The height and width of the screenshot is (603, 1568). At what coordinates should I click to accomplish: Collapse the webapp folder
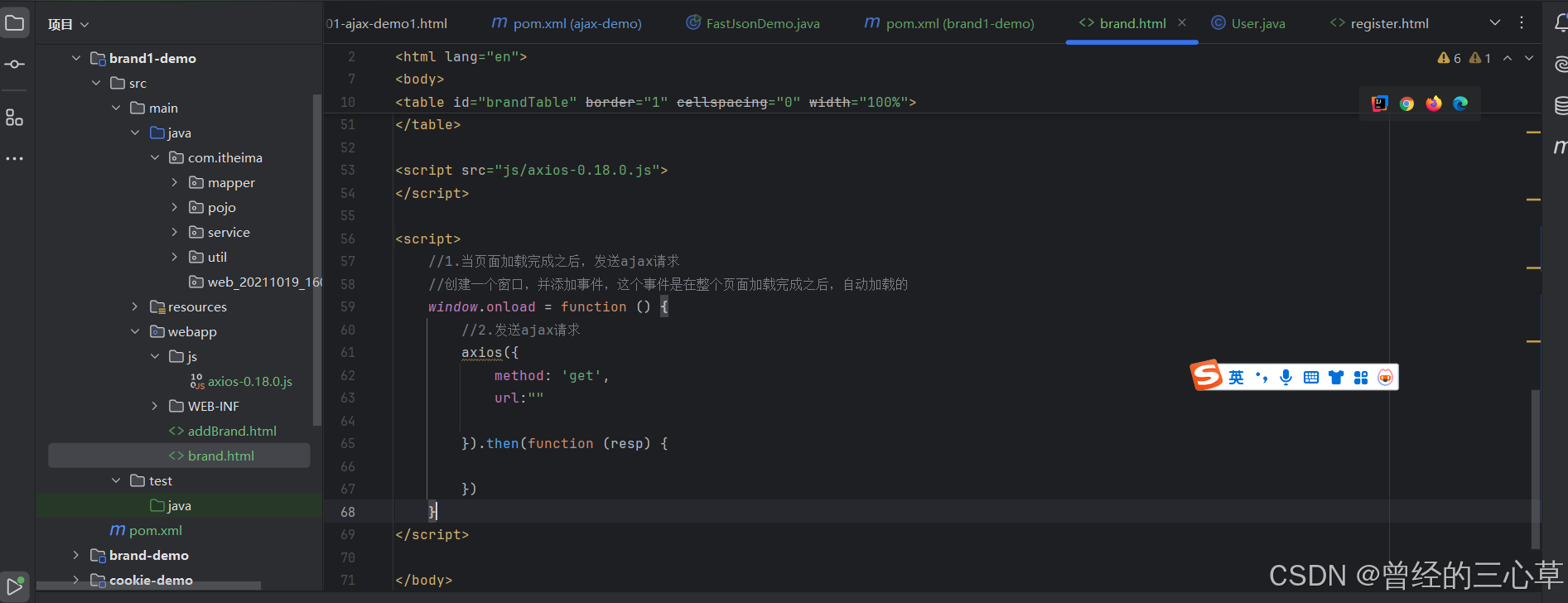tap(135, 331)
